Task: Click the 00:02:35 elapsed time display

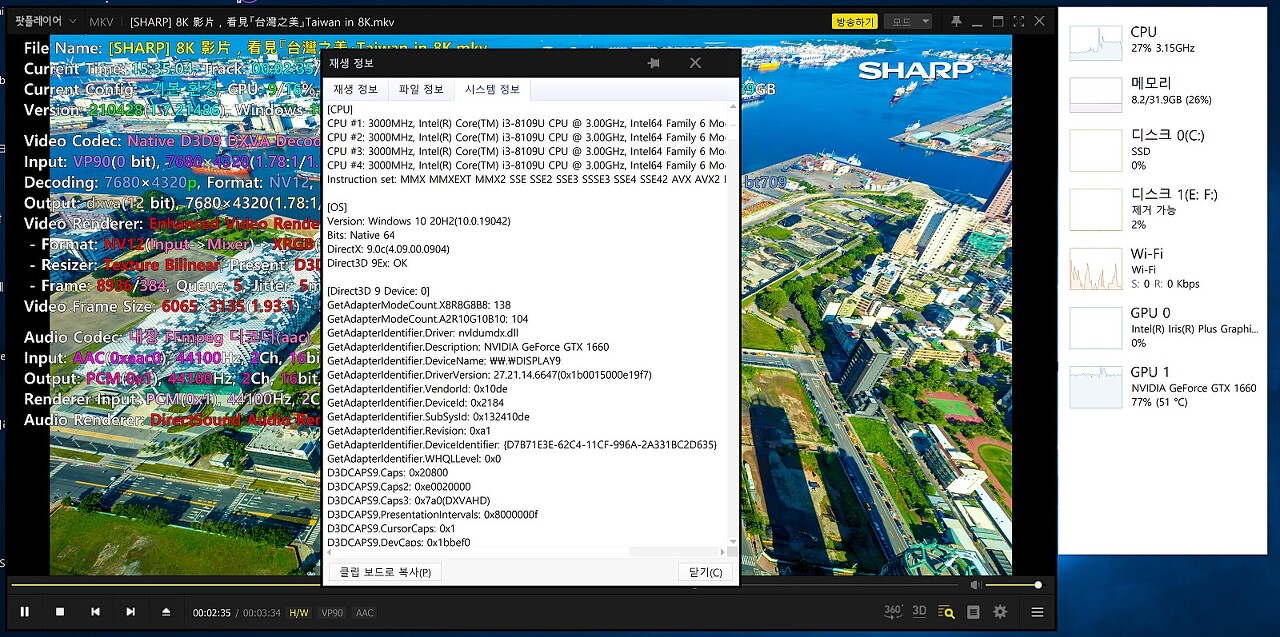Action: click(x=212, y=613)
